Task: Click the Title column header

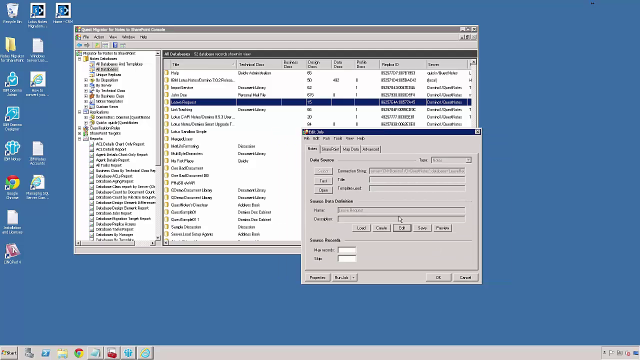Action: (x=203, y=64)
